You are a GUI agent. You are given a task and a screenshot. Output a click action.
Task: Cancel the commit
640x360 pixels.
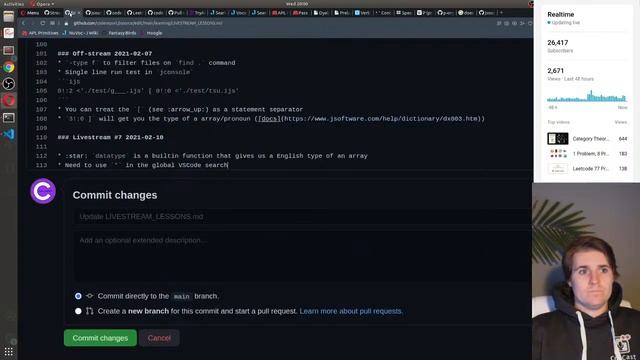[x=159, y=338]
